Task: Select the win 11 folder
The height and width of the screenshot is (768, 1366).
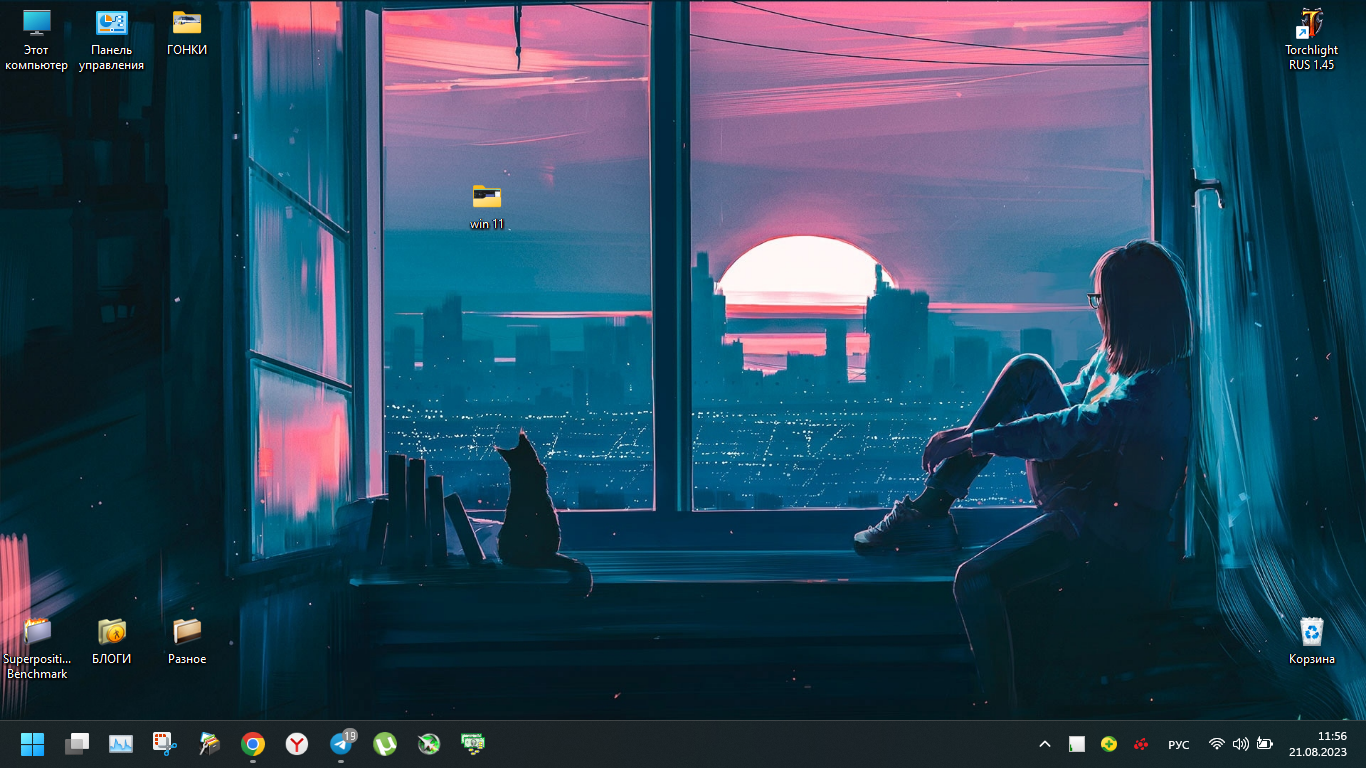Action: pos(487,207)
